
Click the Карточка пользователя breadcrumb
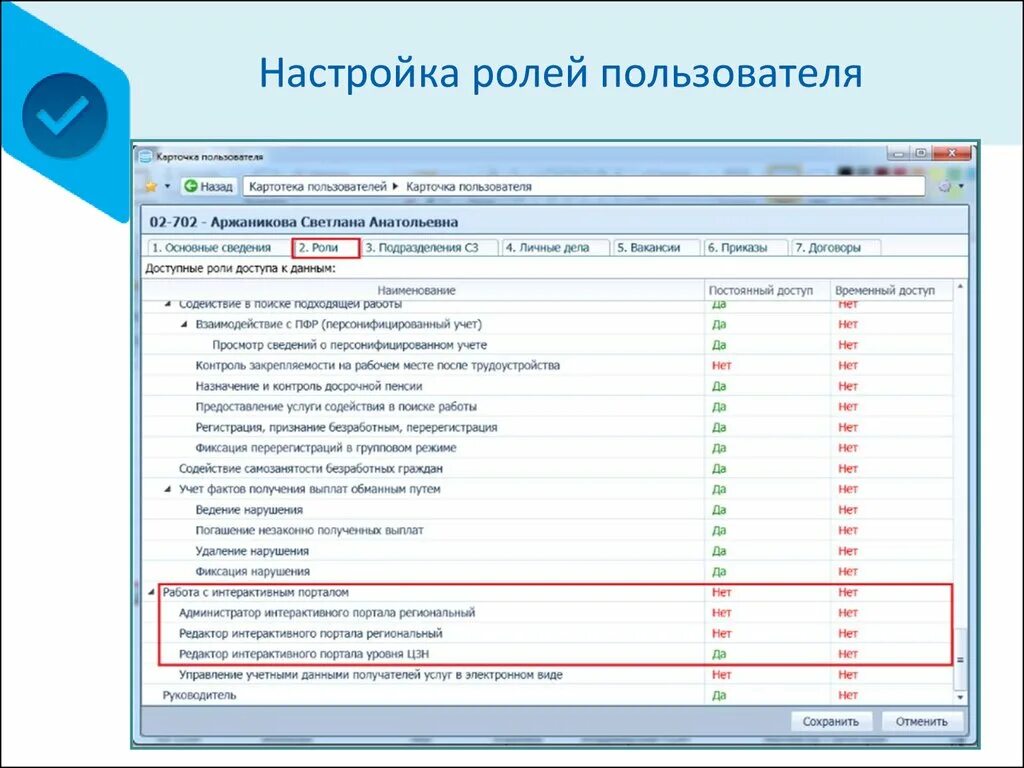pyautogui.click(x=469, y=186)
